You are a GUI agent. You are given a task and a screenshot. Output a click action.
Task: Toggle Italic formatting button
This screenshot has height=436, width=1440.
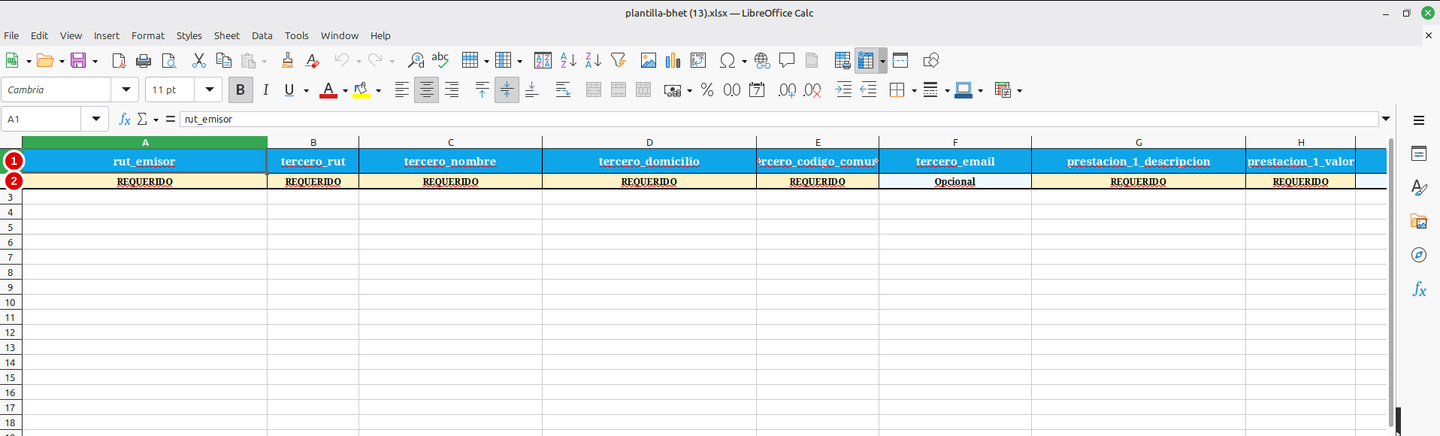point(266,90)
